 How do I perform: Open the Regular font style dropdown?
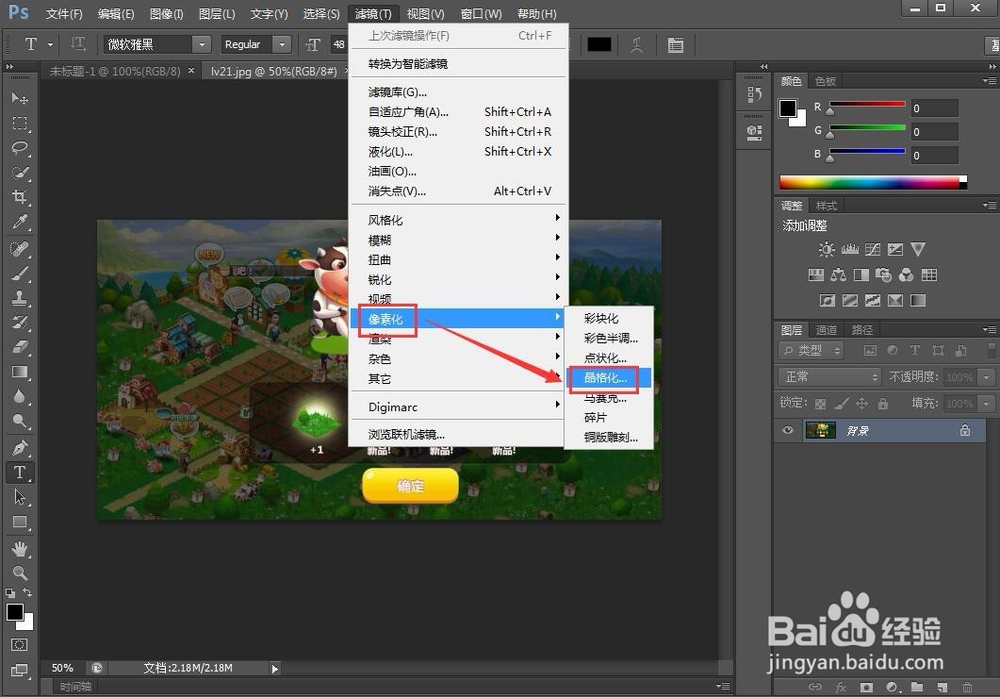click(x=281, y=45)
